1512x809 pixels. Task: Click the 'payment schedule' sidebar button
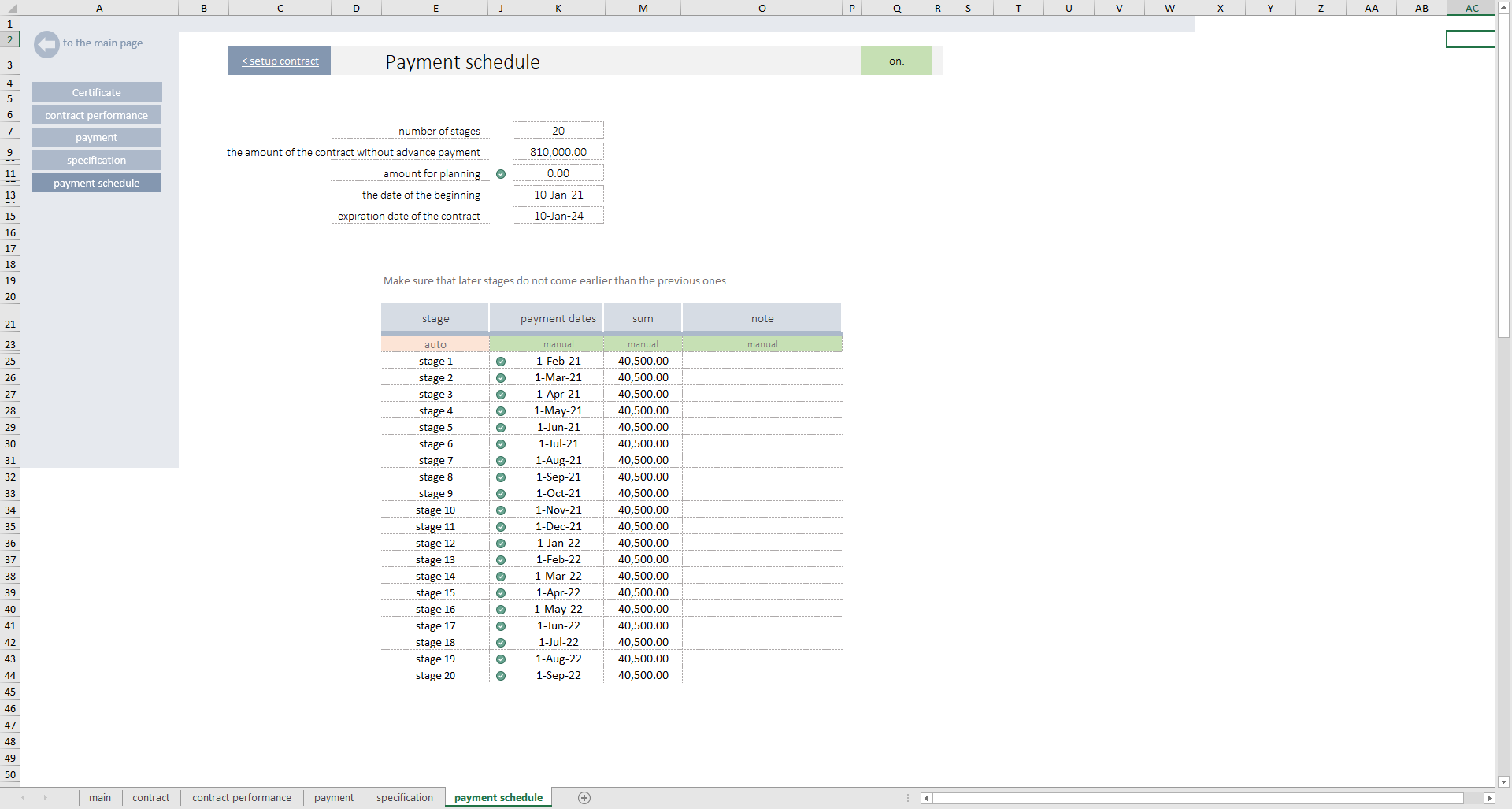coord(97,183)
